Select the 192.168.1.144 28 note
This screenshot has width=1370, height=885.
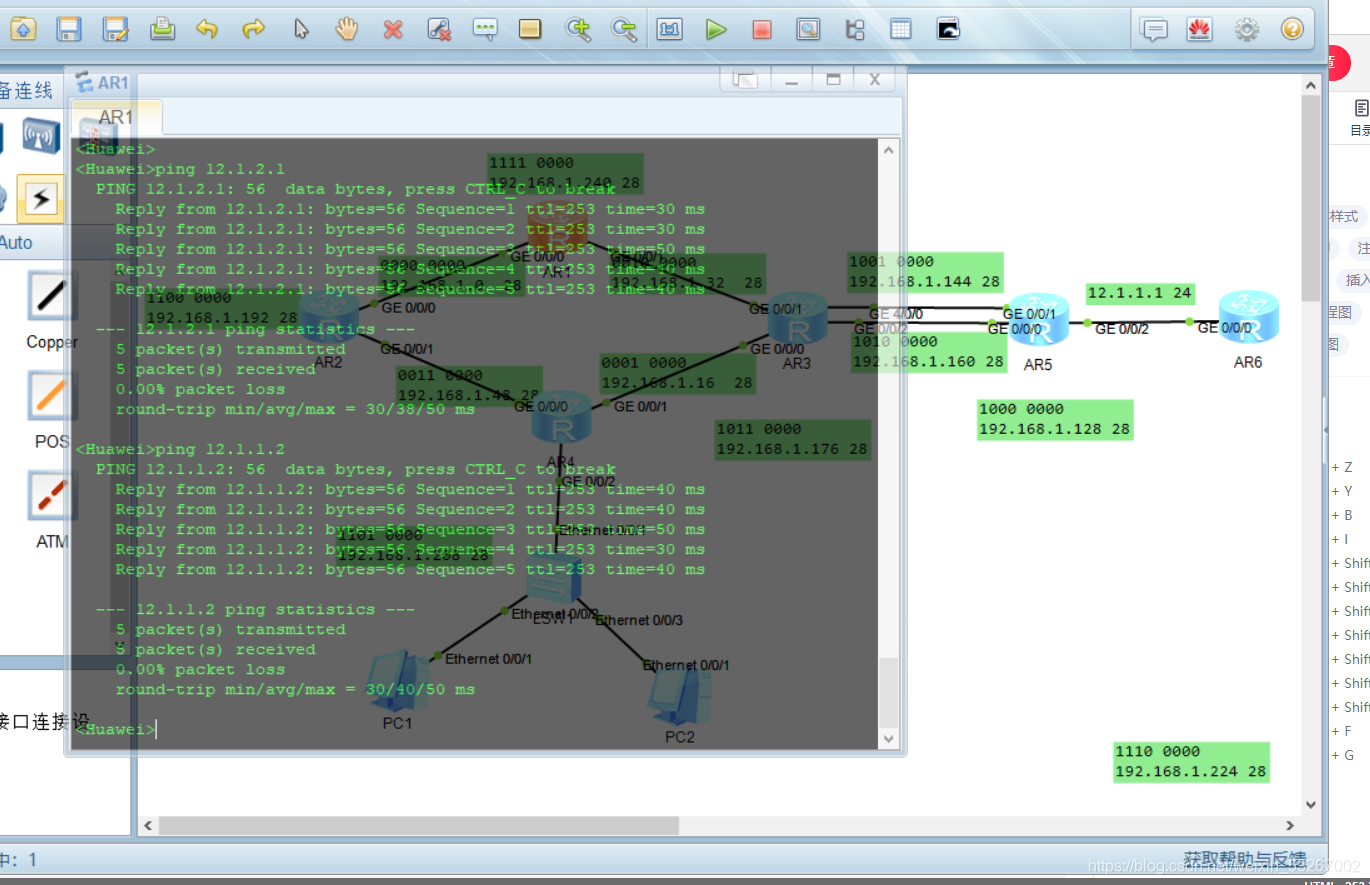pos(925,272)
